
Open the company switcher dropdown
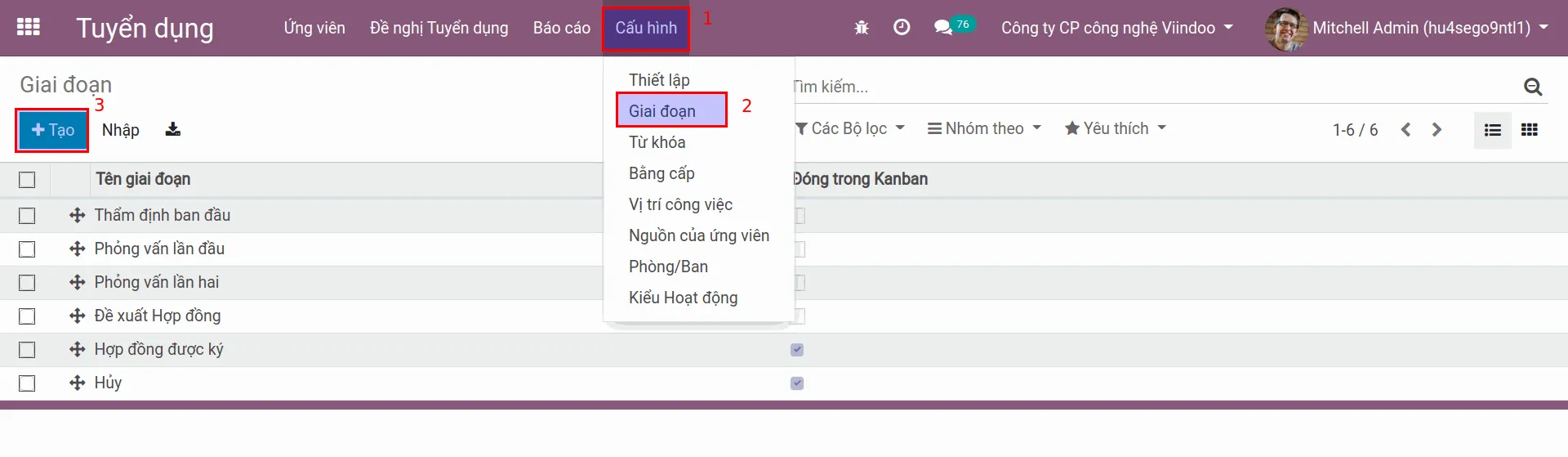[1116, 28]
